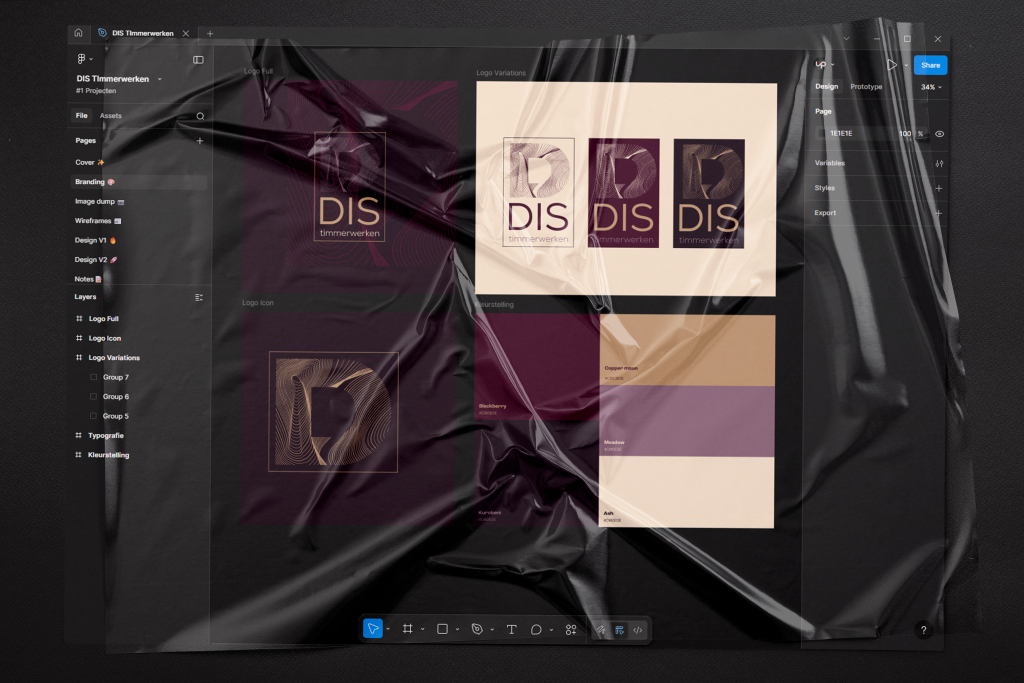This screenshot has height=683, width=1024.
Task: Switch to the Assets tab
Action: 110,116
